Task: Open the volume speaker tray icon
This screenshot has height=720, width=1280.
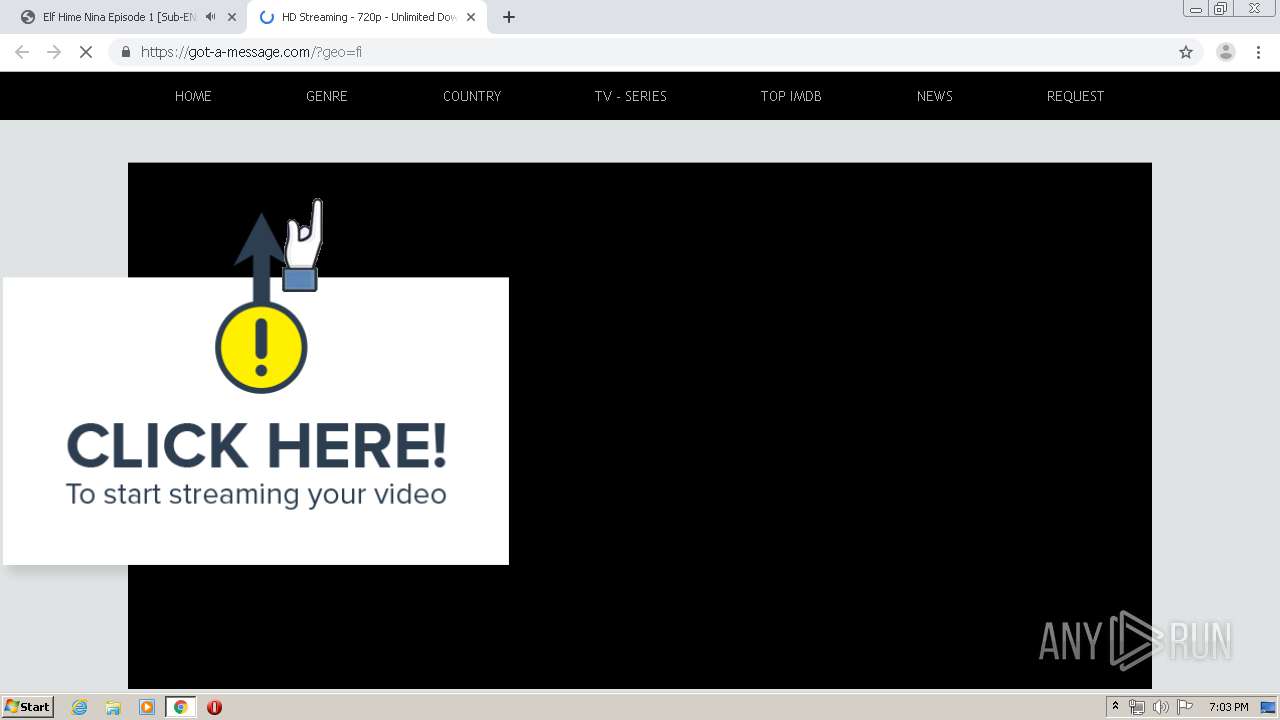Action: [x=1160, y=707]
